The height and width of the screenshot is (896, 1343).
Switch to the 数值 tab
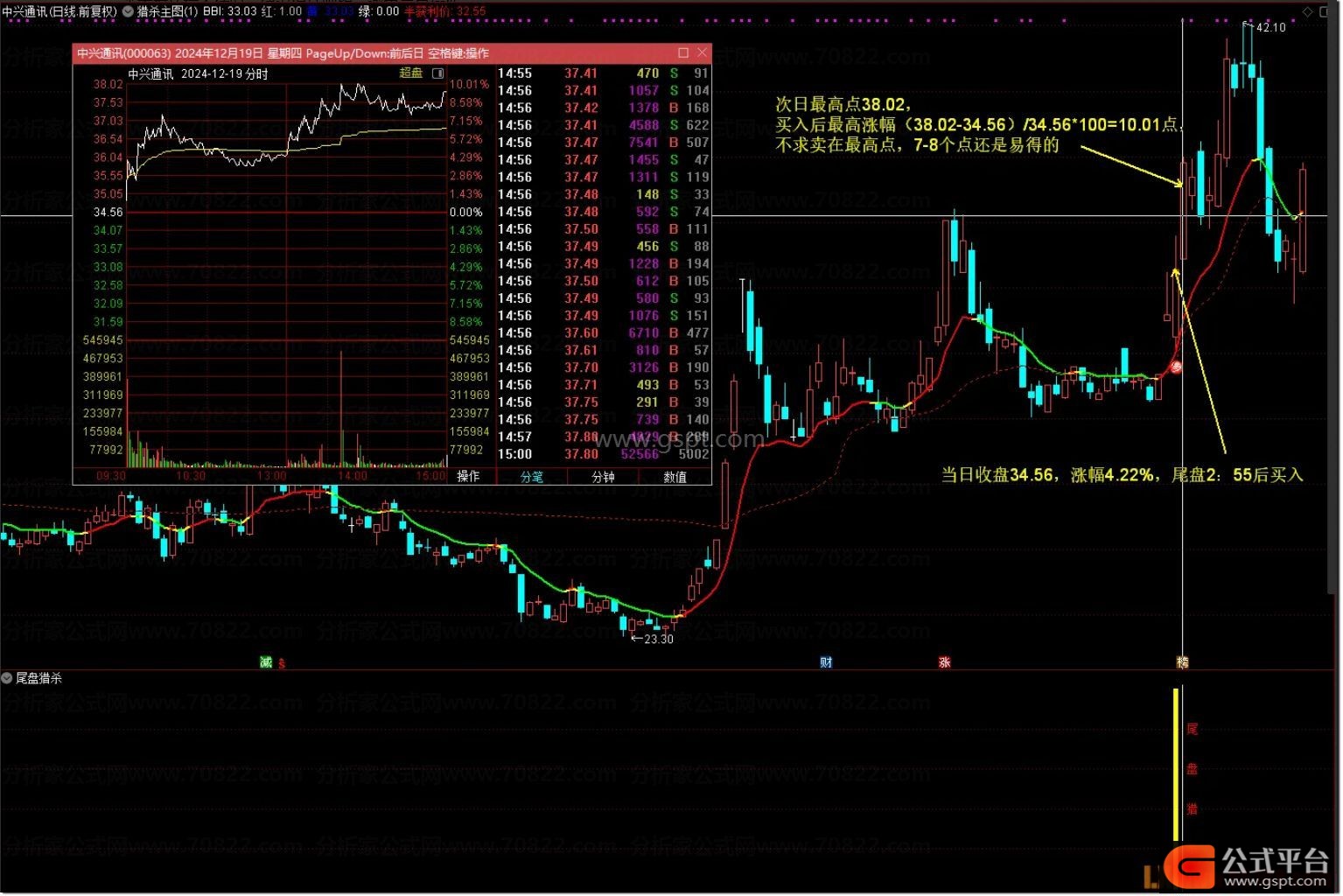pyautogui.click(x=675, y=476)
